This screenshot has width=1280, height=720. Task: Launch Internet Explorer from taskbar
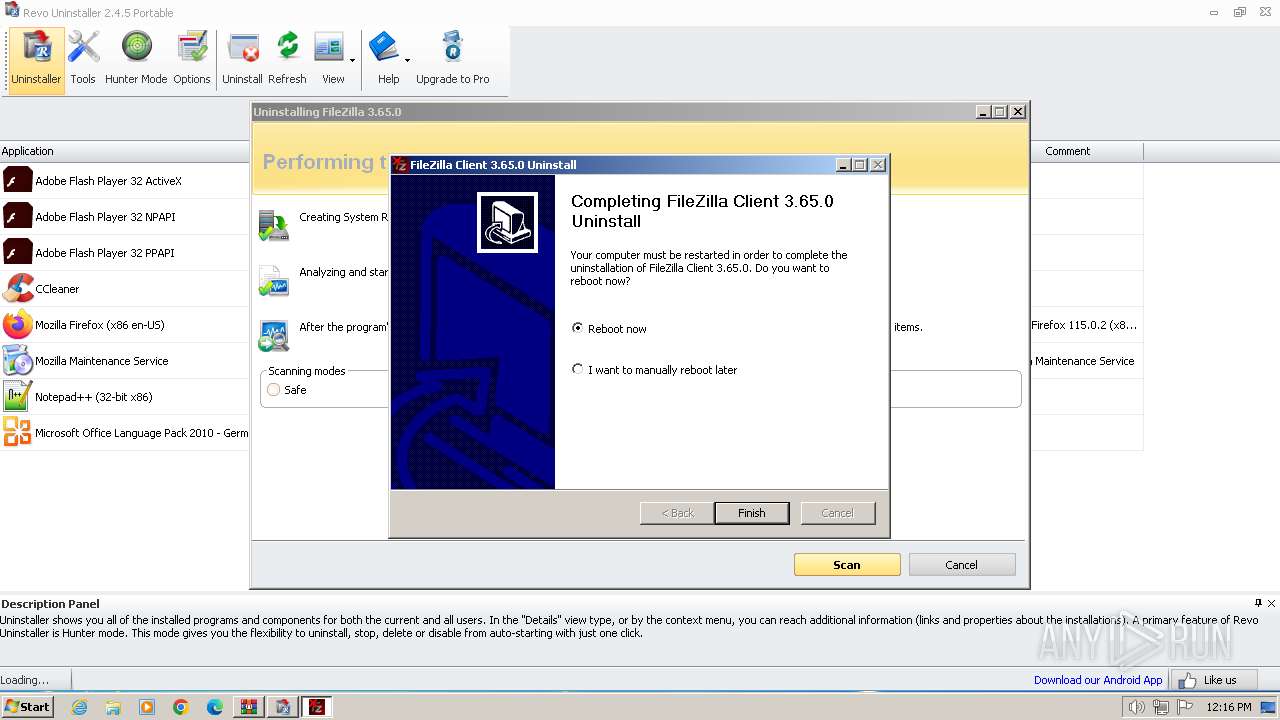tap(79, 707)
